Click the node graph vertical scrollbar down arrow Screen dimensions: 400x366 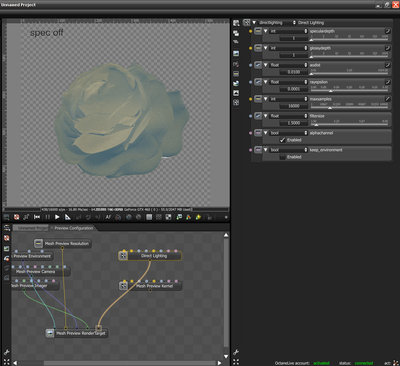[226, 357]
